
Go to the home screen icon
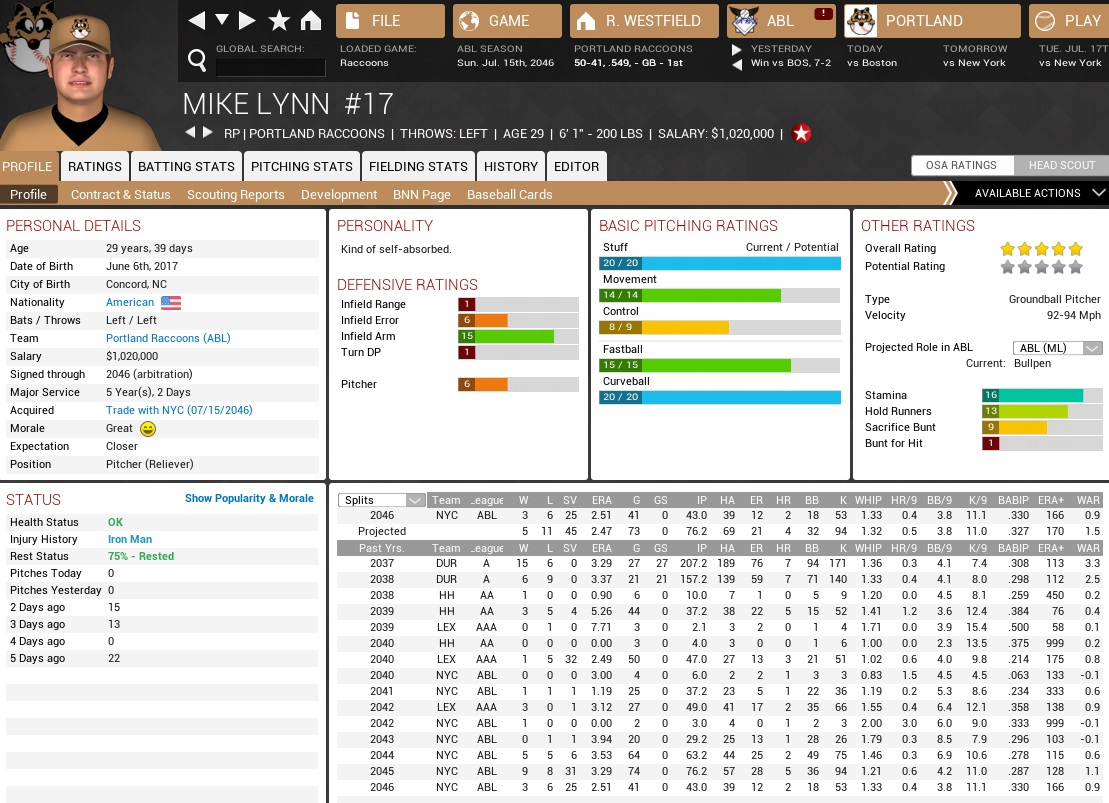[x=311, y=21]
